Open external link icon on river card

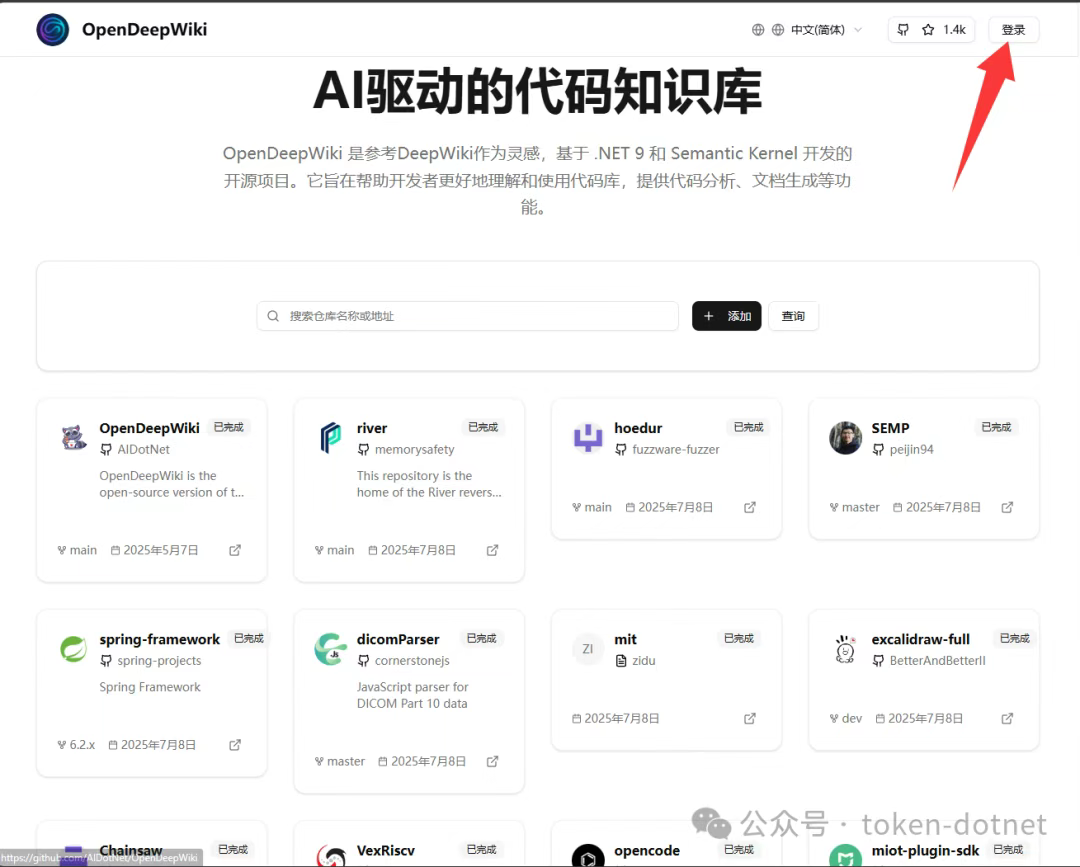[492, 550]
